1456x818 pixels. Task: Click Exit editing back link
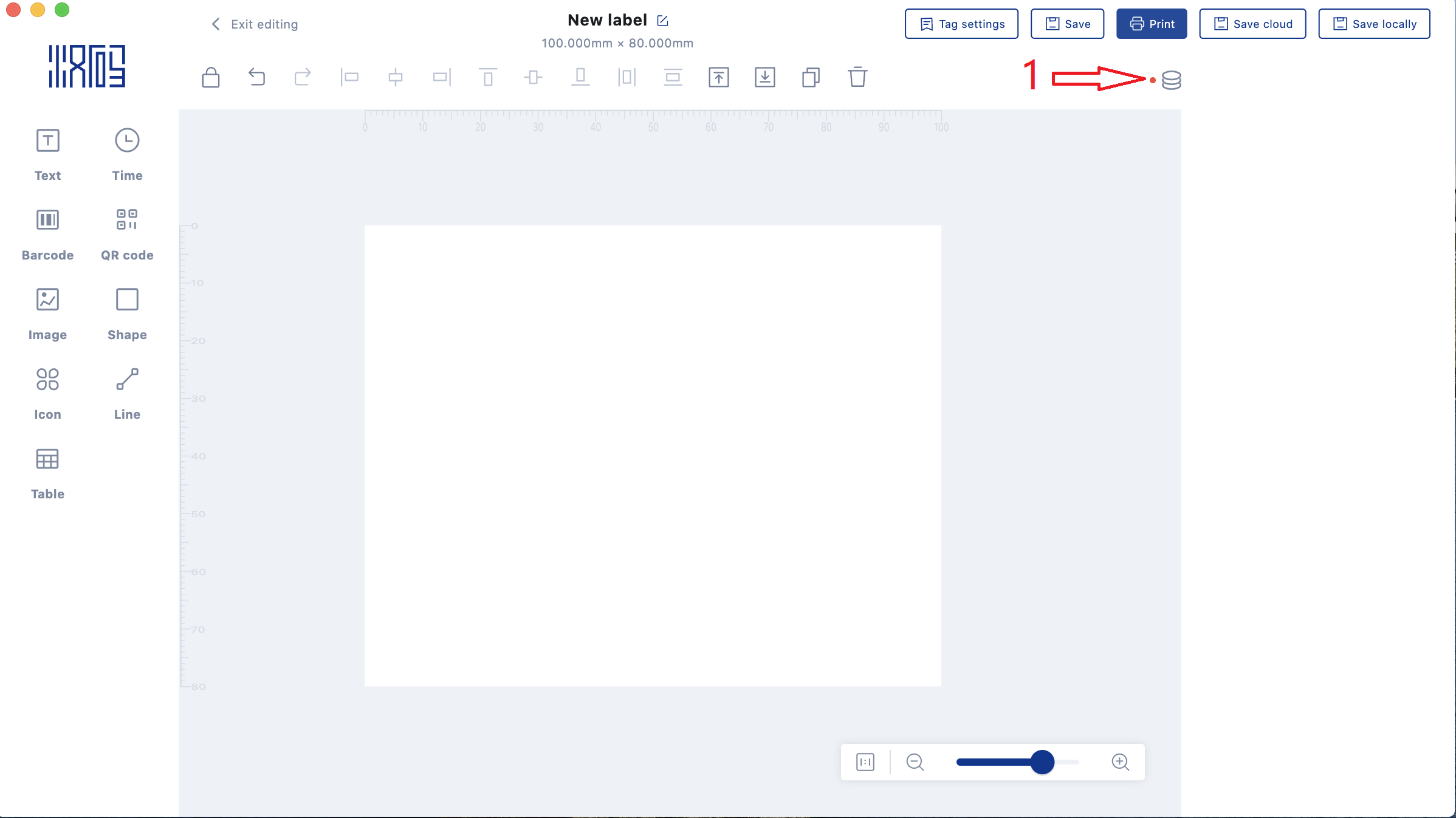point(255,24)
